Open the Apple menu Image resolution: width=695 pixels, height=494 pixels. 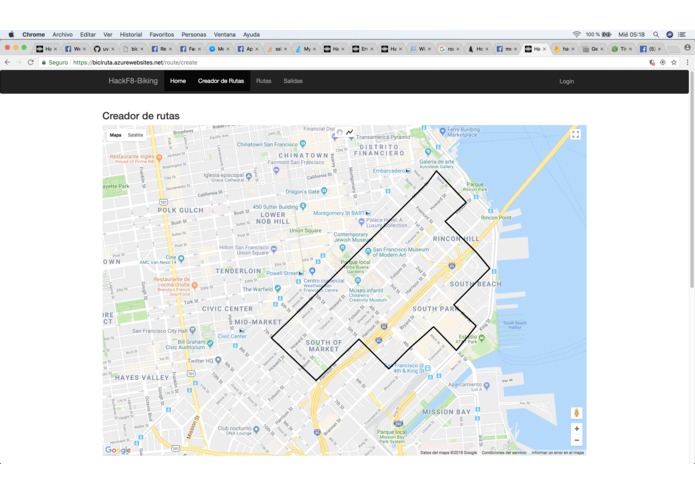click(12, 35)
